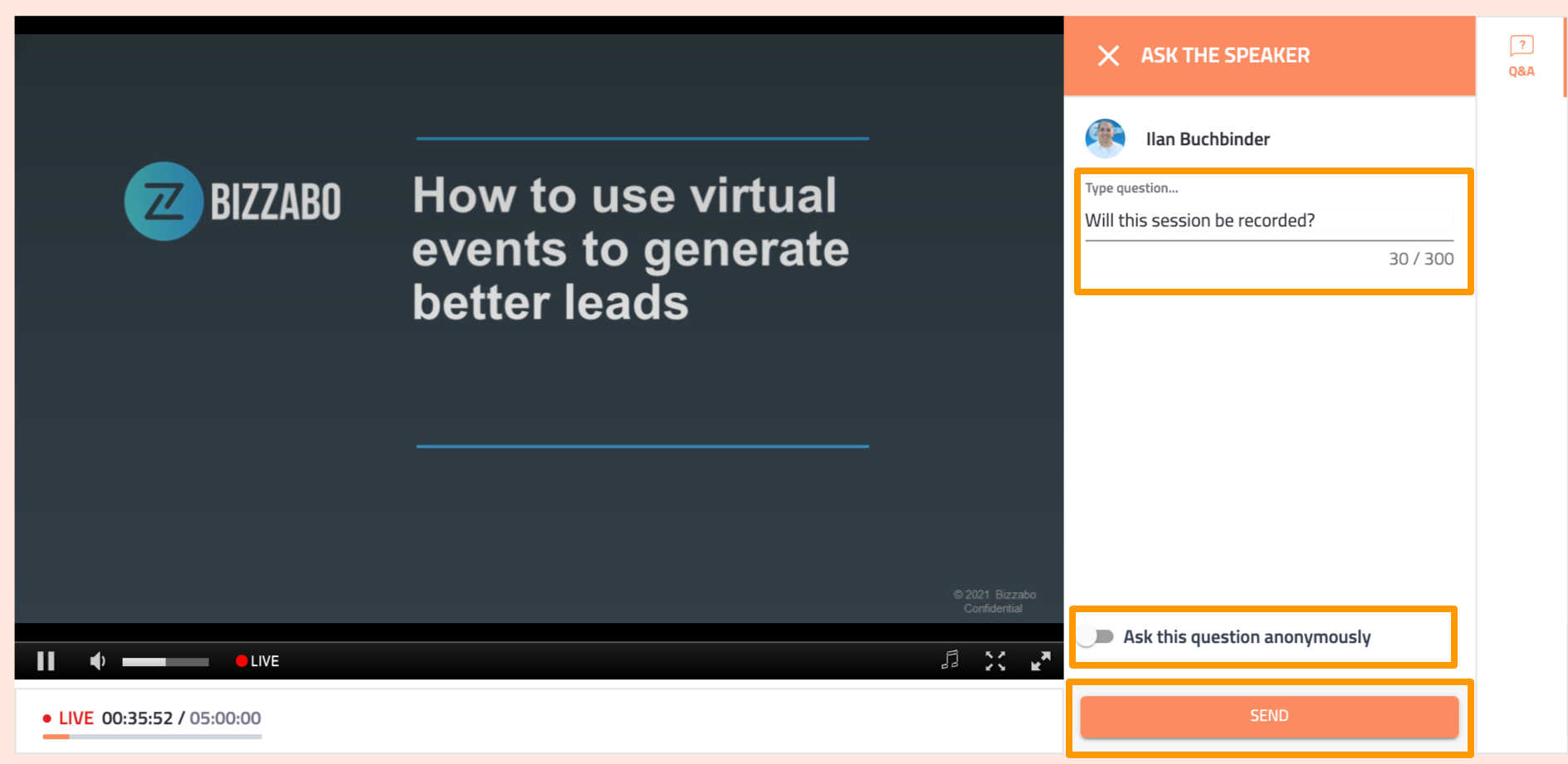Click the session progress bar below the timer
The width and height of the screenshot is (1568, 764).
coord(152,737)
